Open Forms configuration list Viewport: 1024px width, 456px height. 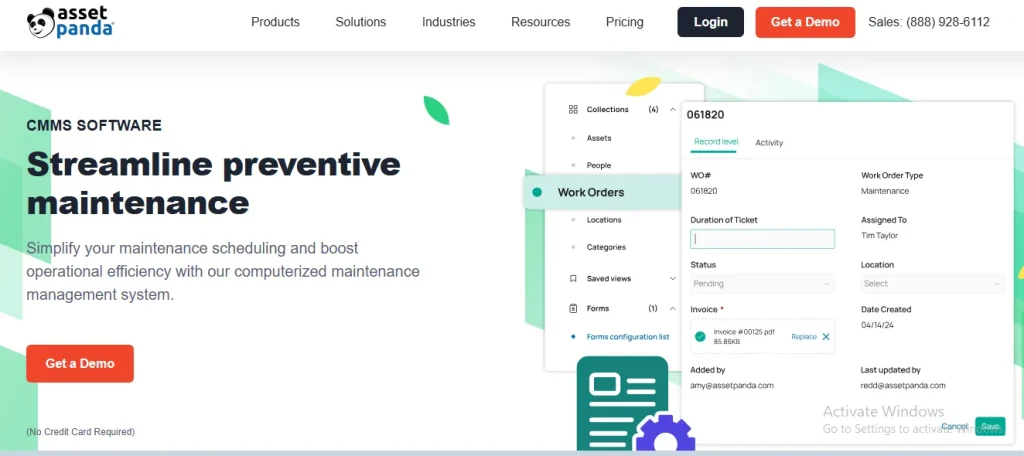coord(628,337)
